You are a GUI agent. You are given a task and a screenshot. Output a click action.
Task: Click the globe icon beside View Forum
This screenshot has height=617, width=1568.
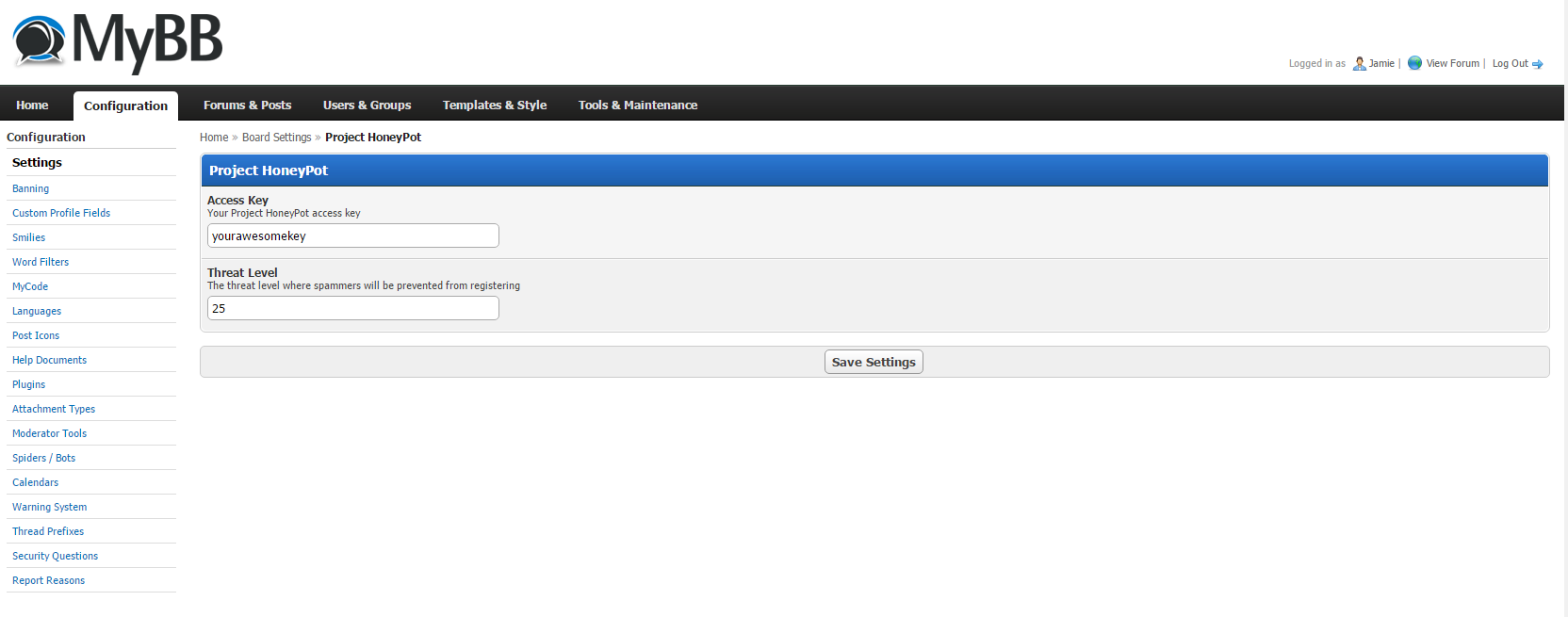(x=1414, y=63)
